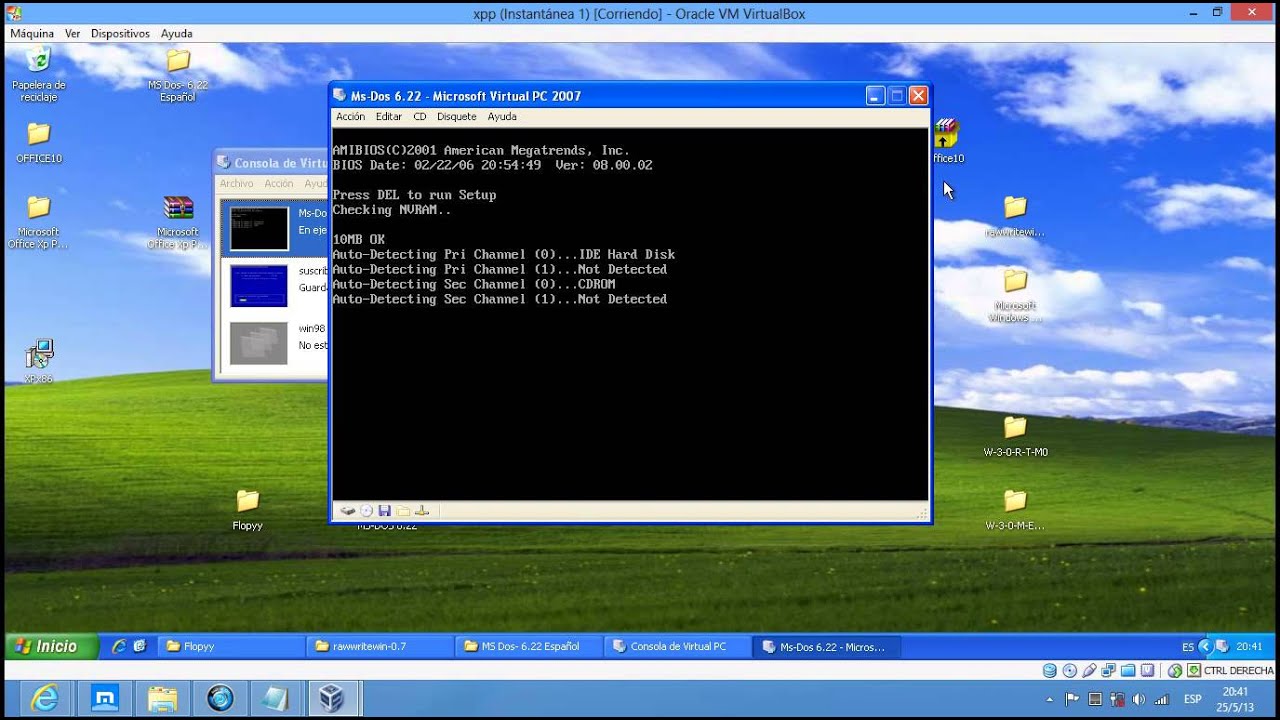1280x720 pixels.
Task: Select Microsoft Office Xp WinRAR archive icon
Action: coord(178,222)
